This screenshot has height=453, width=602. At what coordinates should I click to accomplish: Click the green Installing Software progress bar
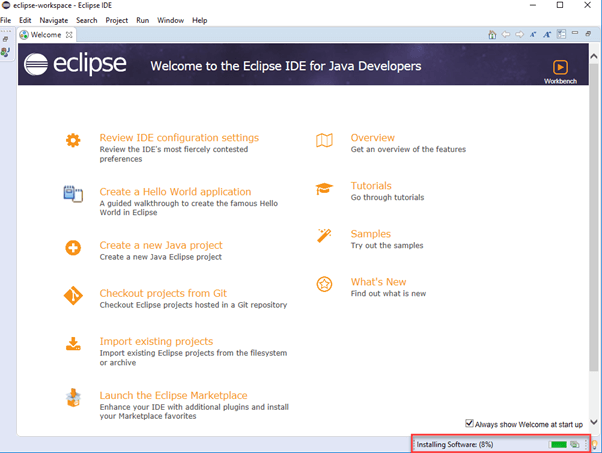coord(558,443)
